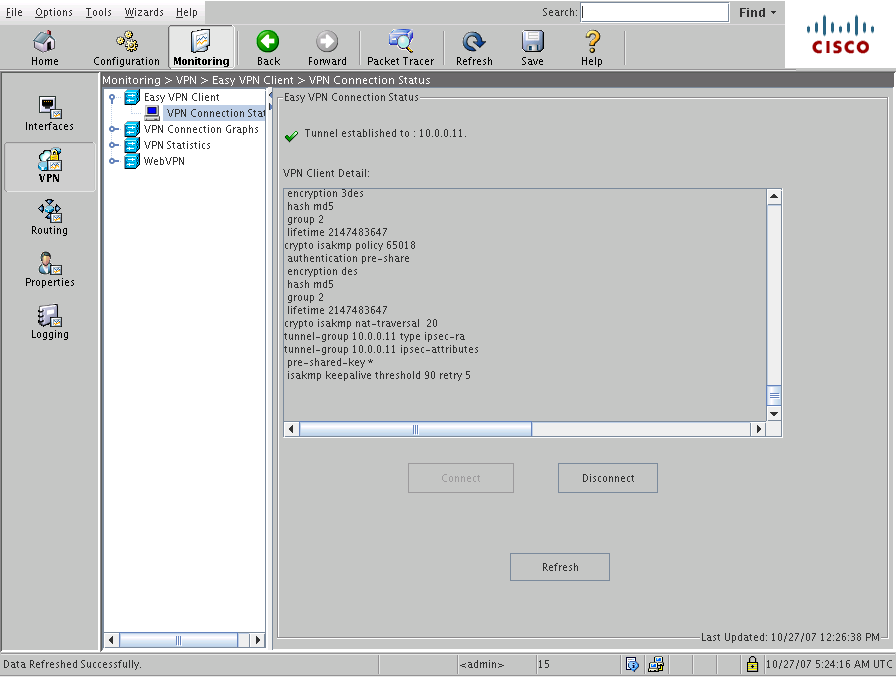896x677 pixels.
Task: Open Properties monitoring section
Action: coord(49,270)
